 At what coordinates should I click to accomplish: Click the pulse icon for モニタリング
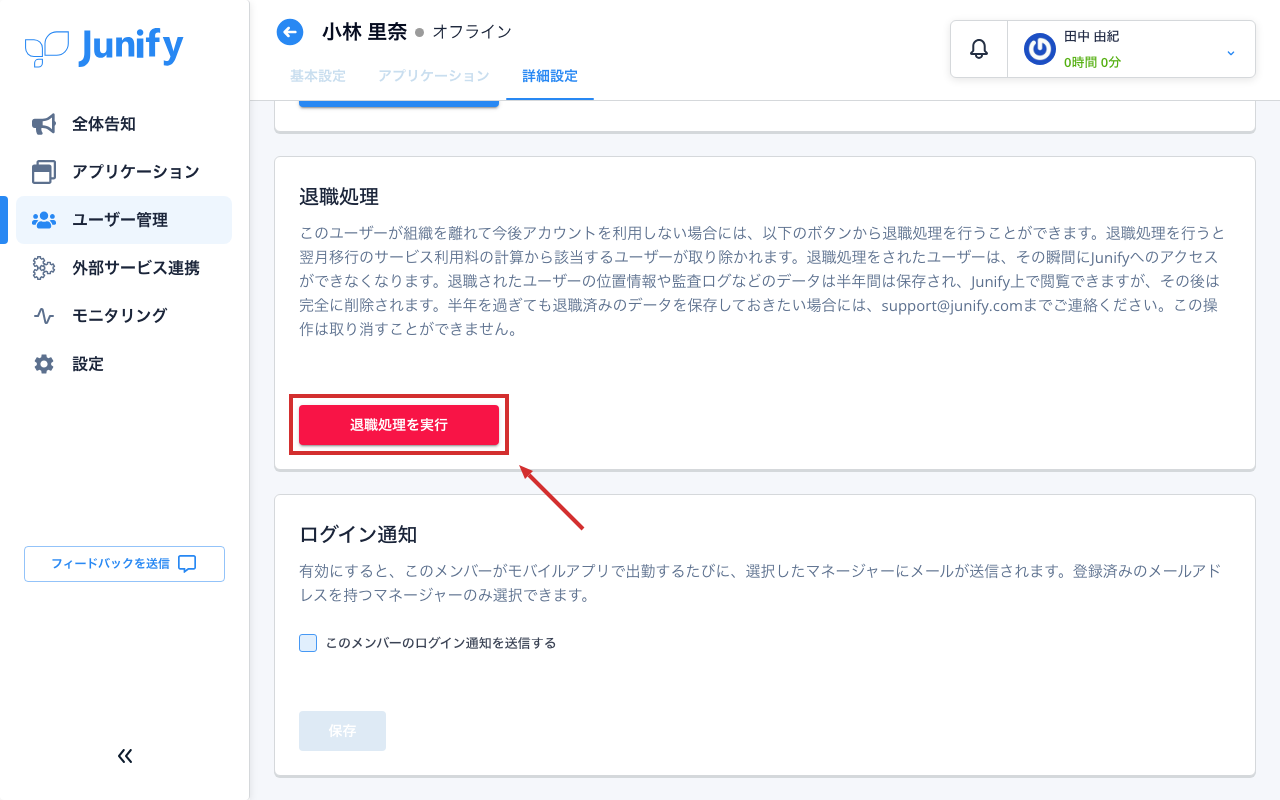point(44,316)
